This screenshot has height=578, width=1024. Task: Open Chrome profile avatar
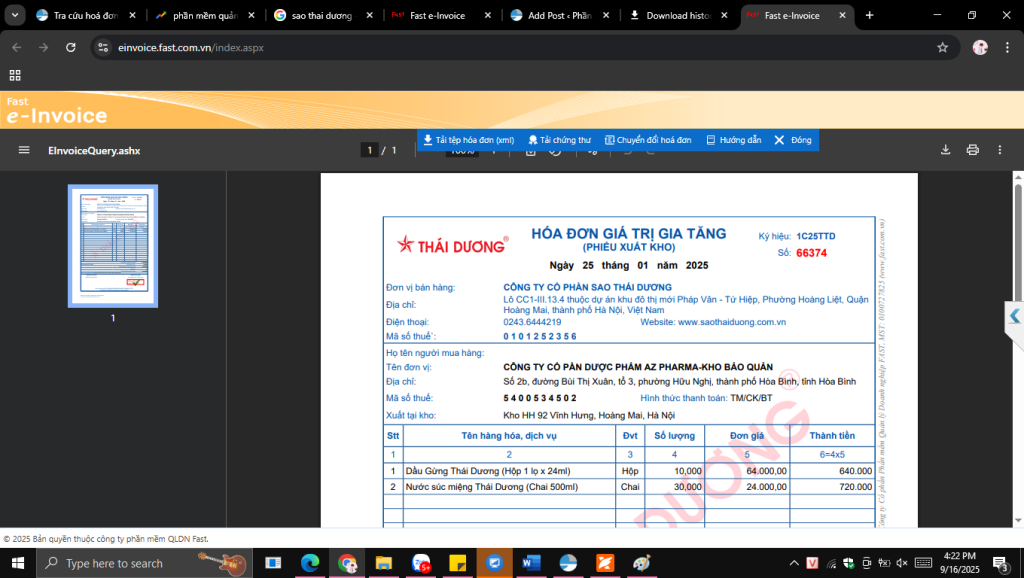pos(980,48)
